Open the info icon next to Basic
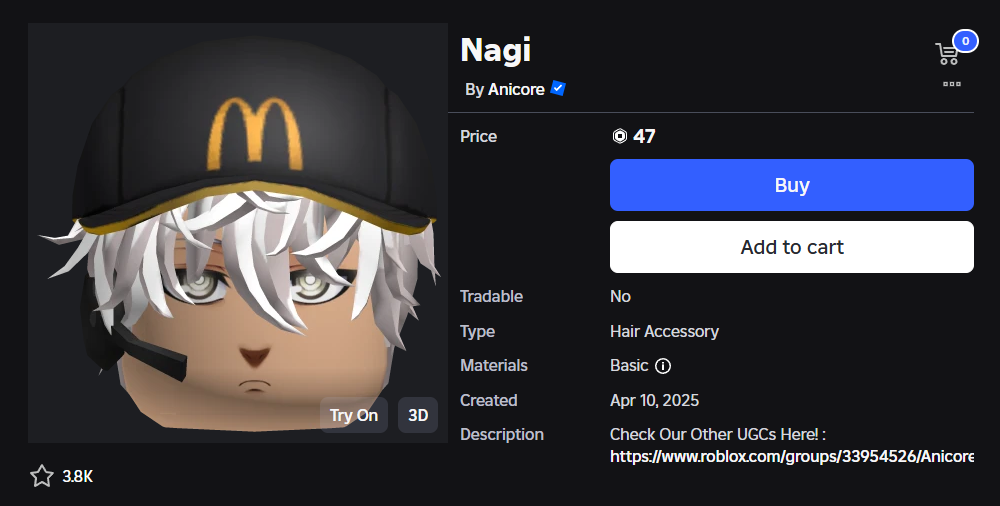1000x506 pixels. 663,366
